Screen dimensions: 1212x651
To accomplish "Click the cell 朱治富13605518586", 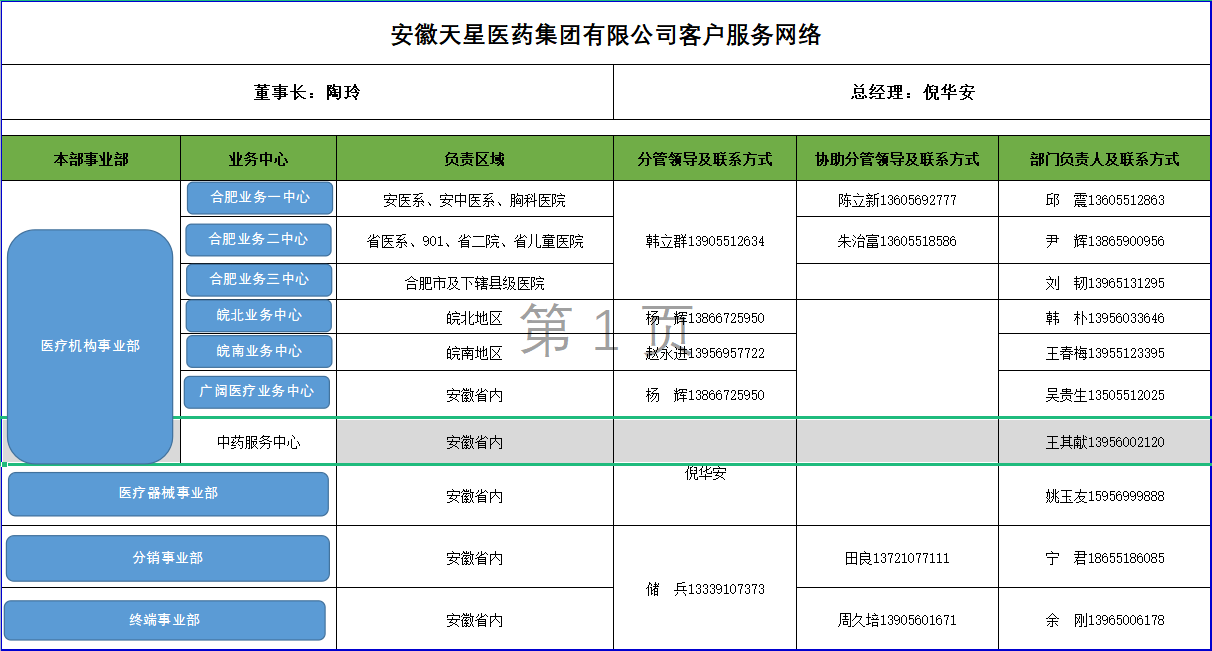I will [x=898, y=241].
